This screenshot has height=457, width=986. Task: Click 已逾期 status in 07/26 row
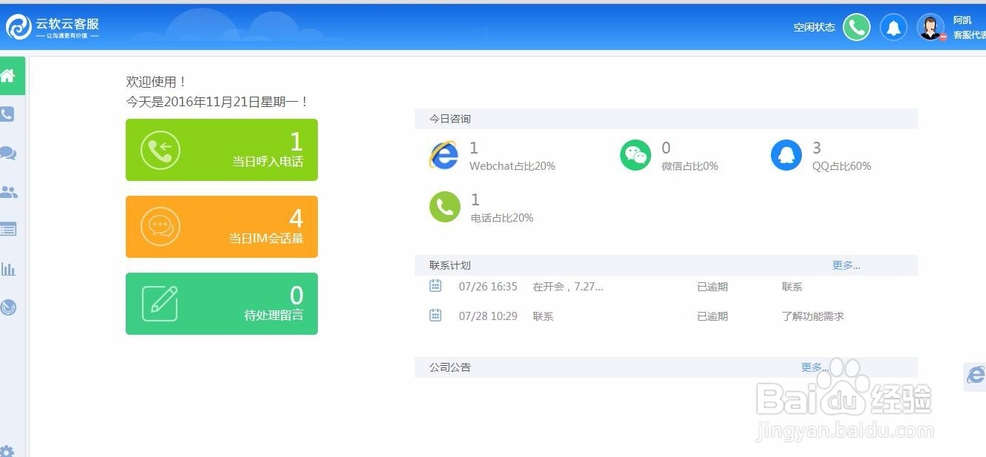(x=712, y=287)
